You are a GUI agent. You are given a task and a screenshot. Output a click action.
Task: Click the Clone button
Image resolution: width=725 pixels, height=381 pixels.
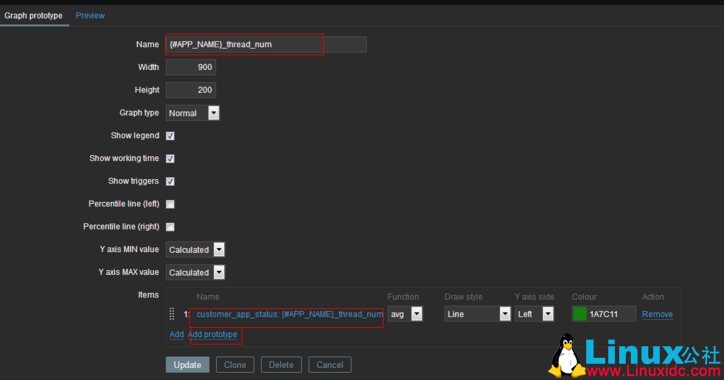[235, 364]
